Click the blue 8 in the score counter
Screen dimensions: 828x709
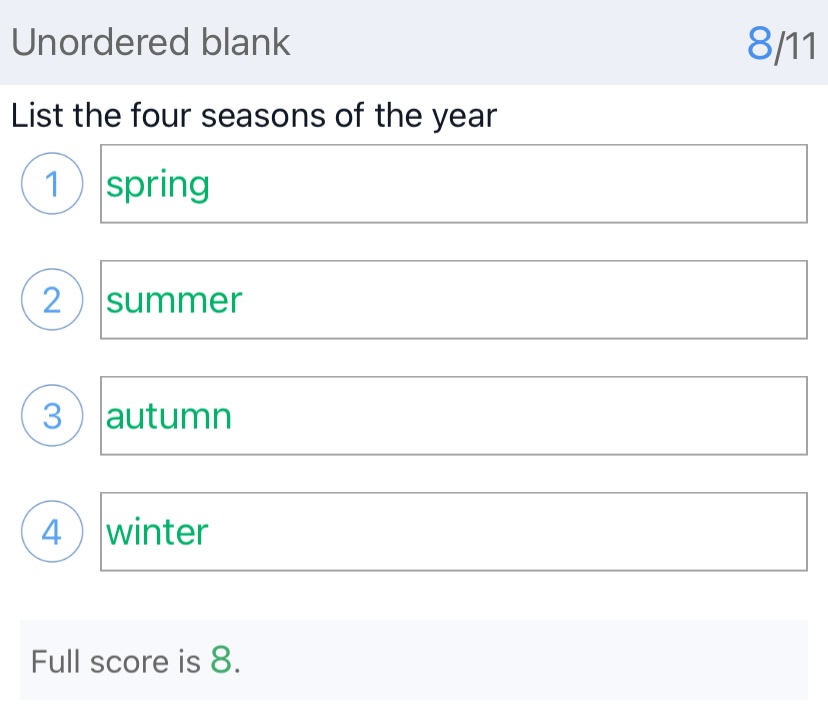760,44
